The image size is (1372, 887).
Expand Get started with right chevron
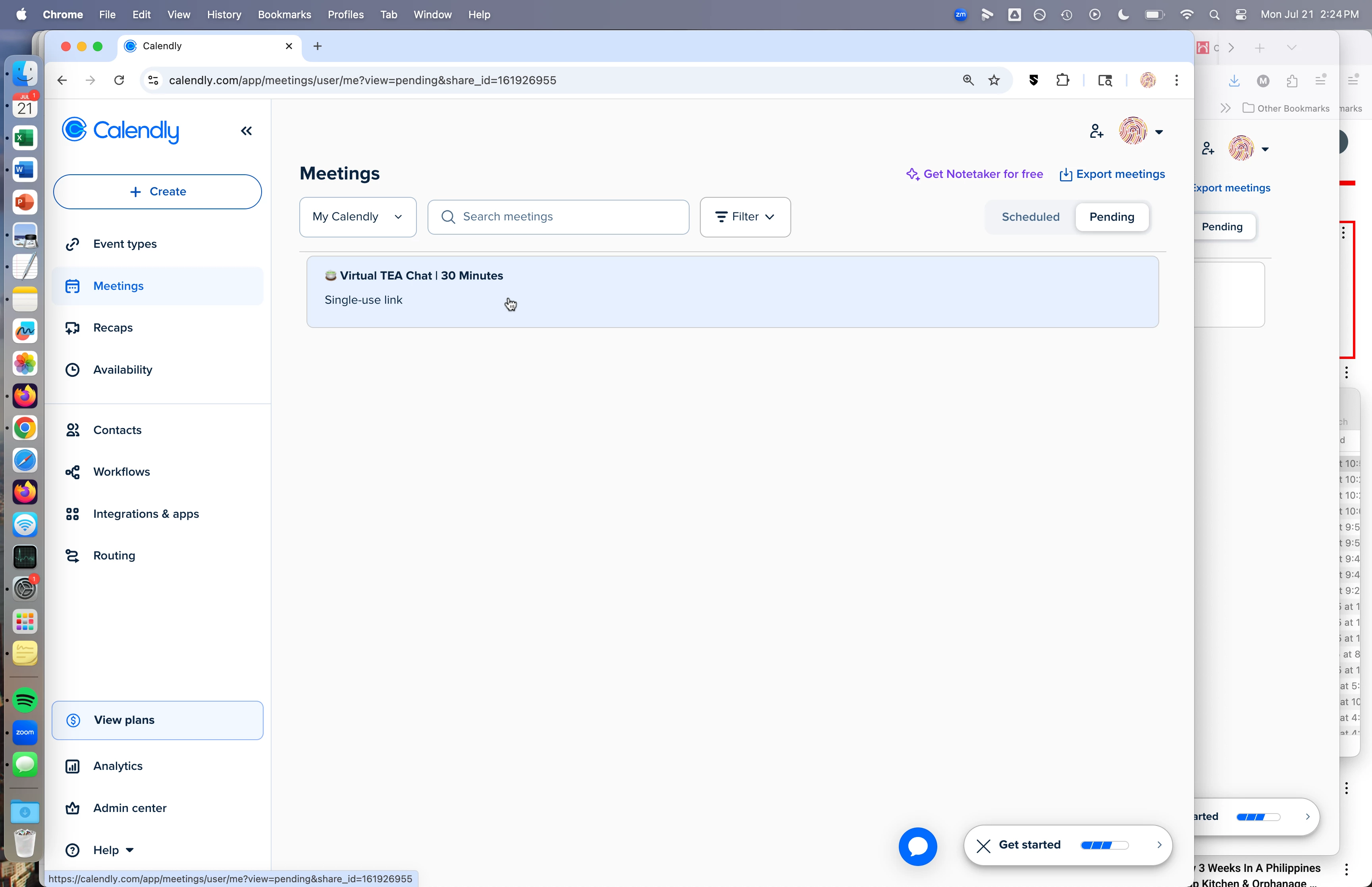(x=1159, y=845)
